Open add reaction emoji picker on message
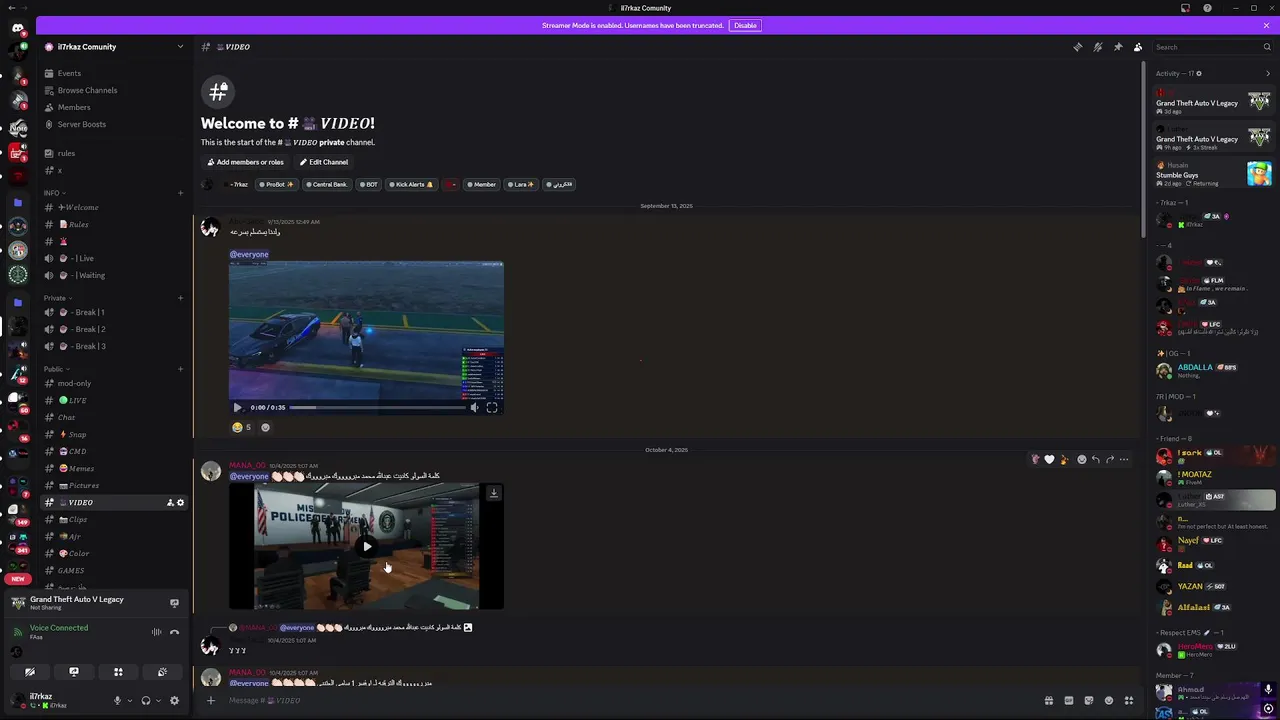1280x720 pixels. [1081, 459]
